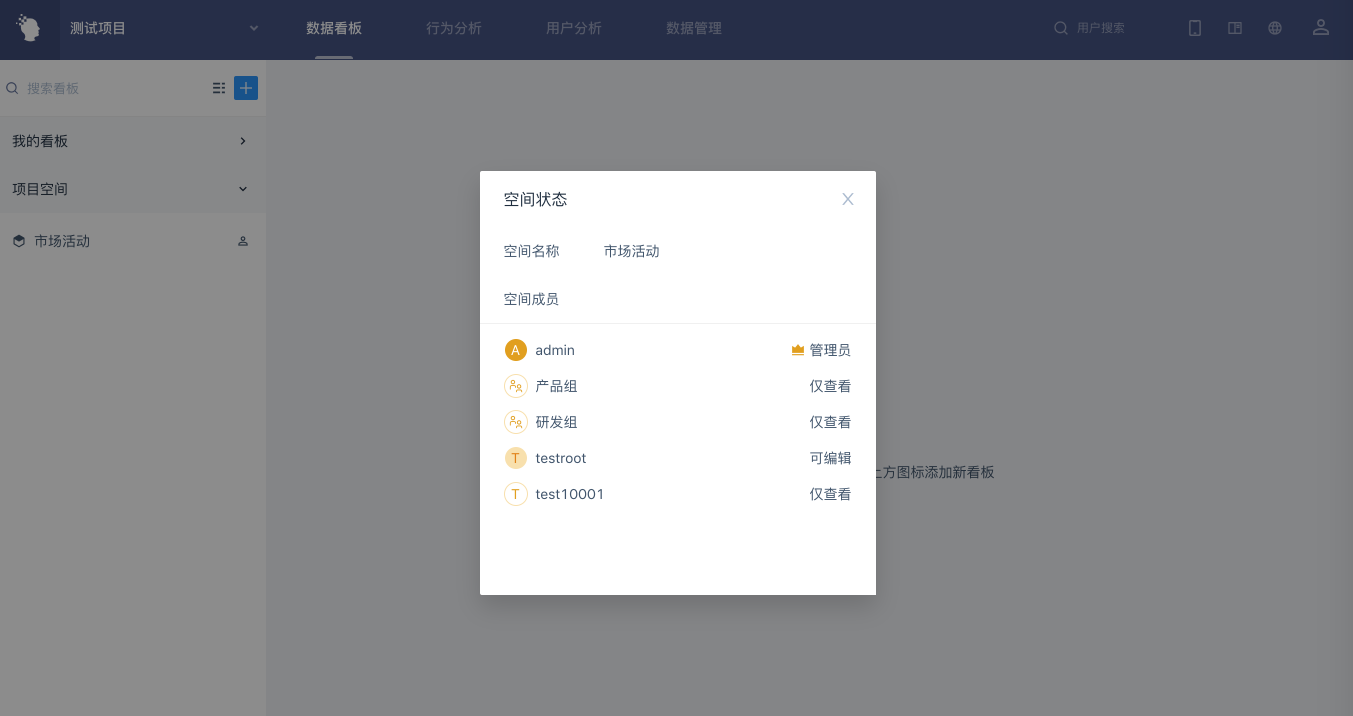The height and width of the screenshot is (716, 1353).
Task: Switch to the 用户分析 tab
Action: [574, 28]
